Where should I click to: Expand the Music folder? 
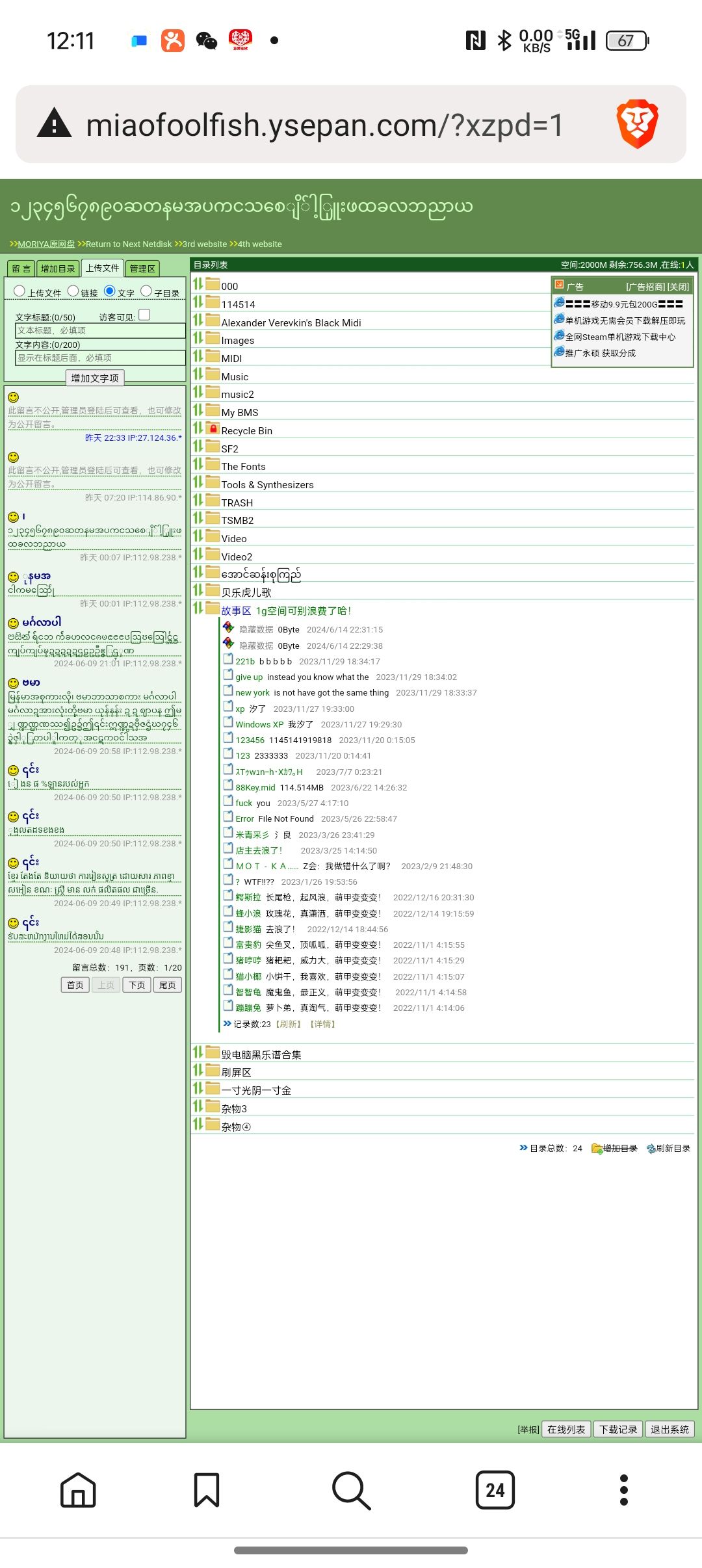(x=235, y=376)
